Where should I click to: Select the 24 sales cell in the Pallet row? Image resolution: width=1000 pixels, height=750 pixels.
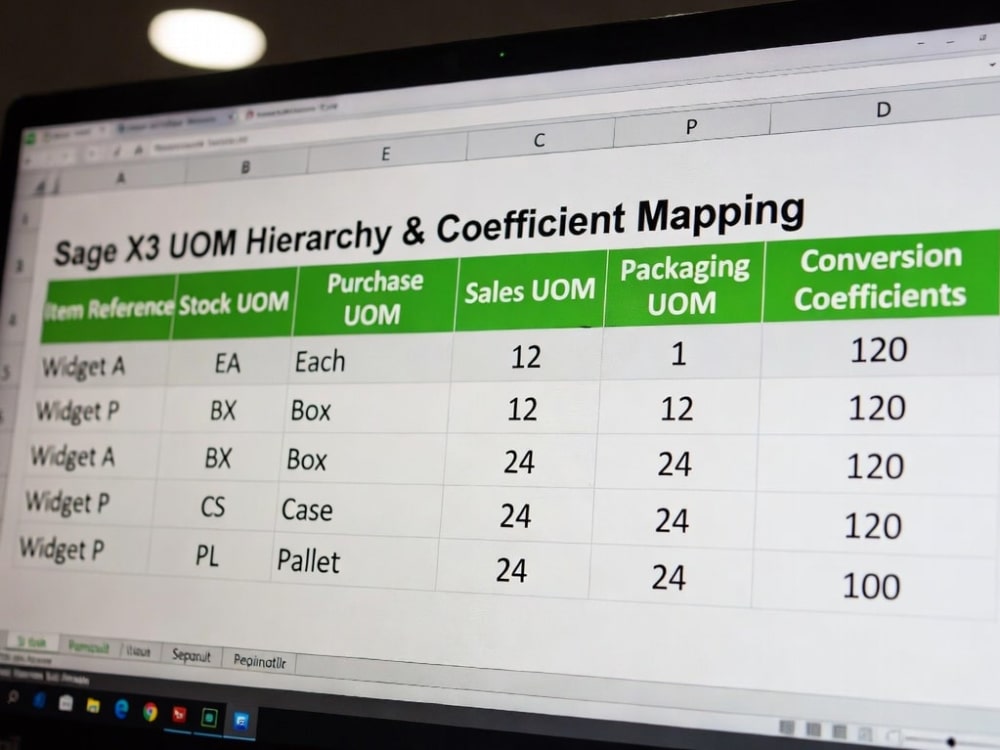point(511,570)
